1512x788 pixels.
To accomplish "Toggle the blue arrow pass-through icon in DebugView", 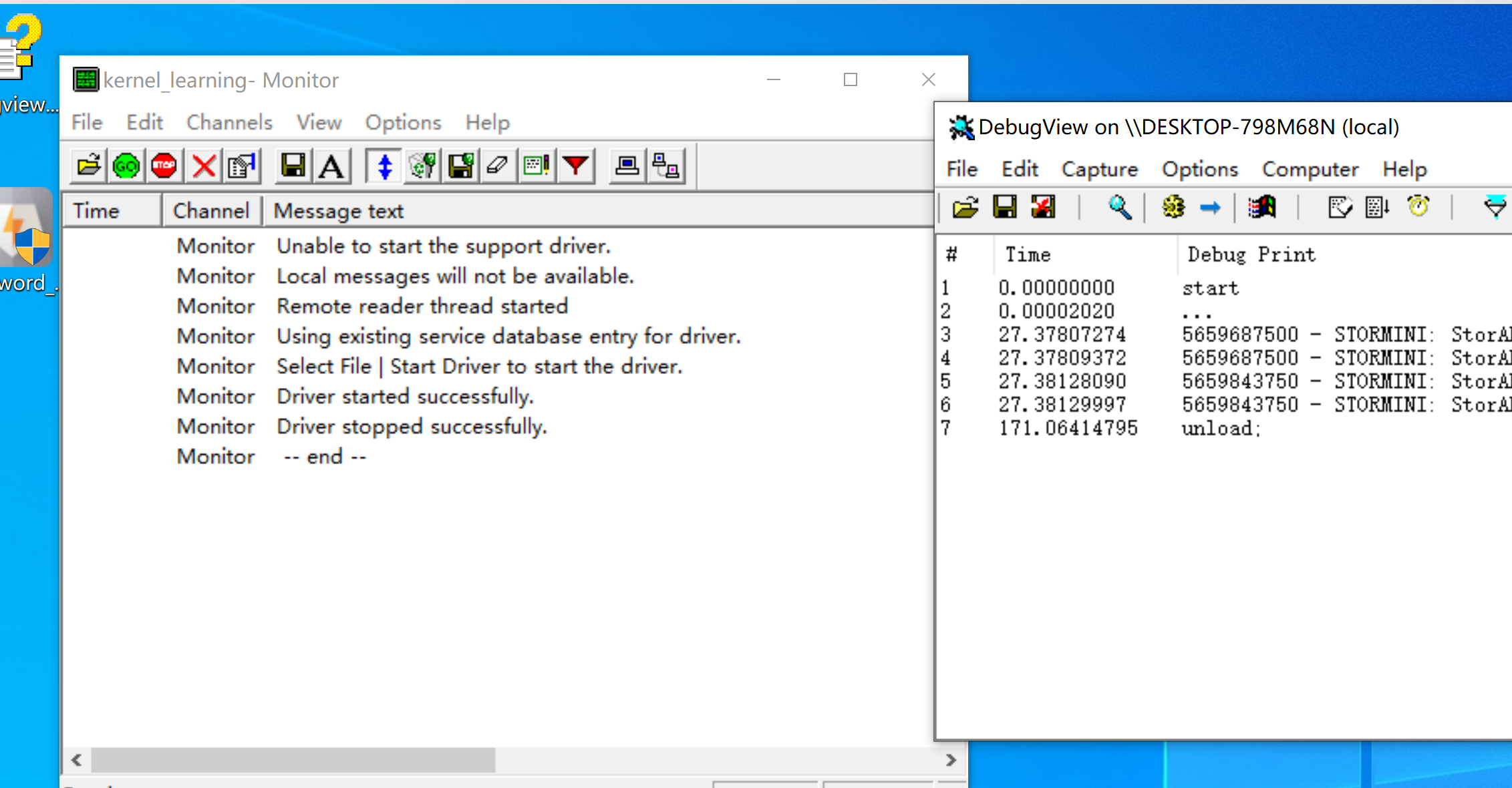I will coord(1210,208).
